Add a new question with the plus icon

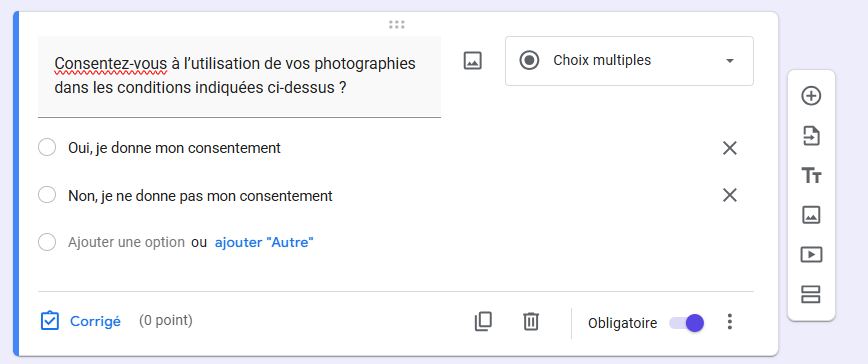[811, 96]
